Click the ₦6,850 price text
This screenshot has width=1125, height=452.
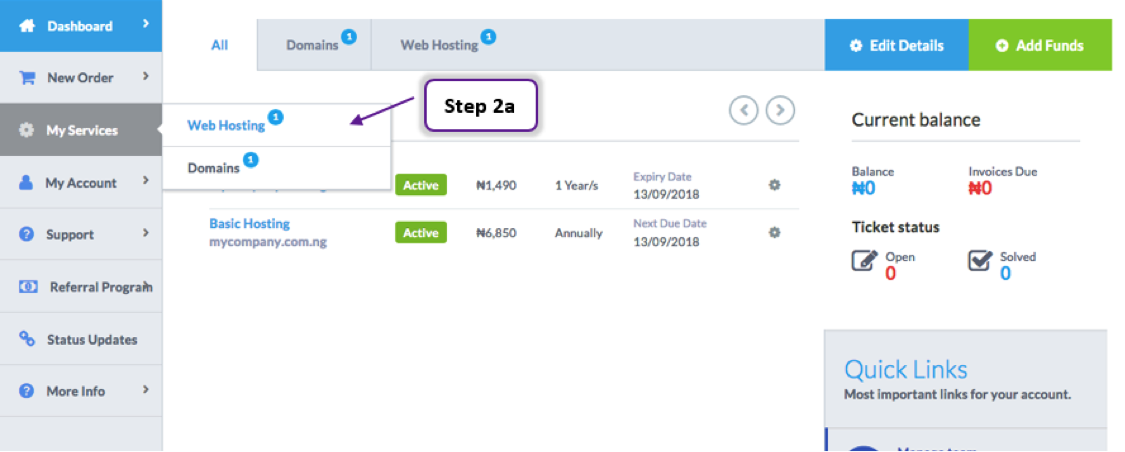(496, 233)
